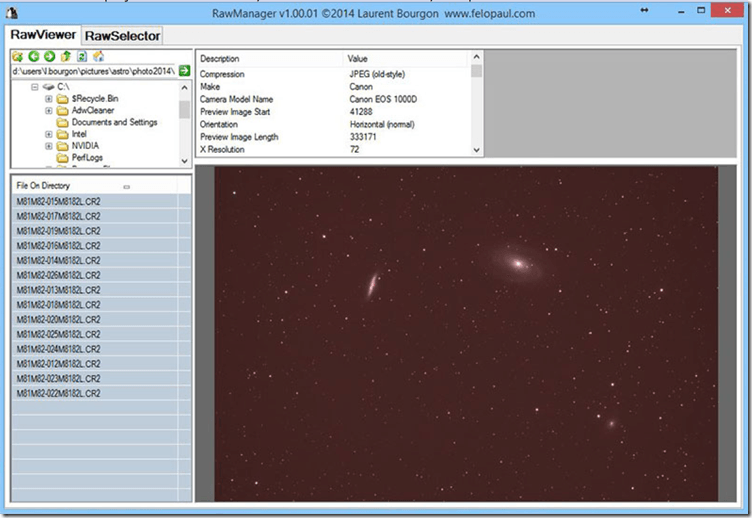Go forward with the round green right arrow
Image resolution: width=752 pixels, height=518 pixels.
tap(49, 57)
